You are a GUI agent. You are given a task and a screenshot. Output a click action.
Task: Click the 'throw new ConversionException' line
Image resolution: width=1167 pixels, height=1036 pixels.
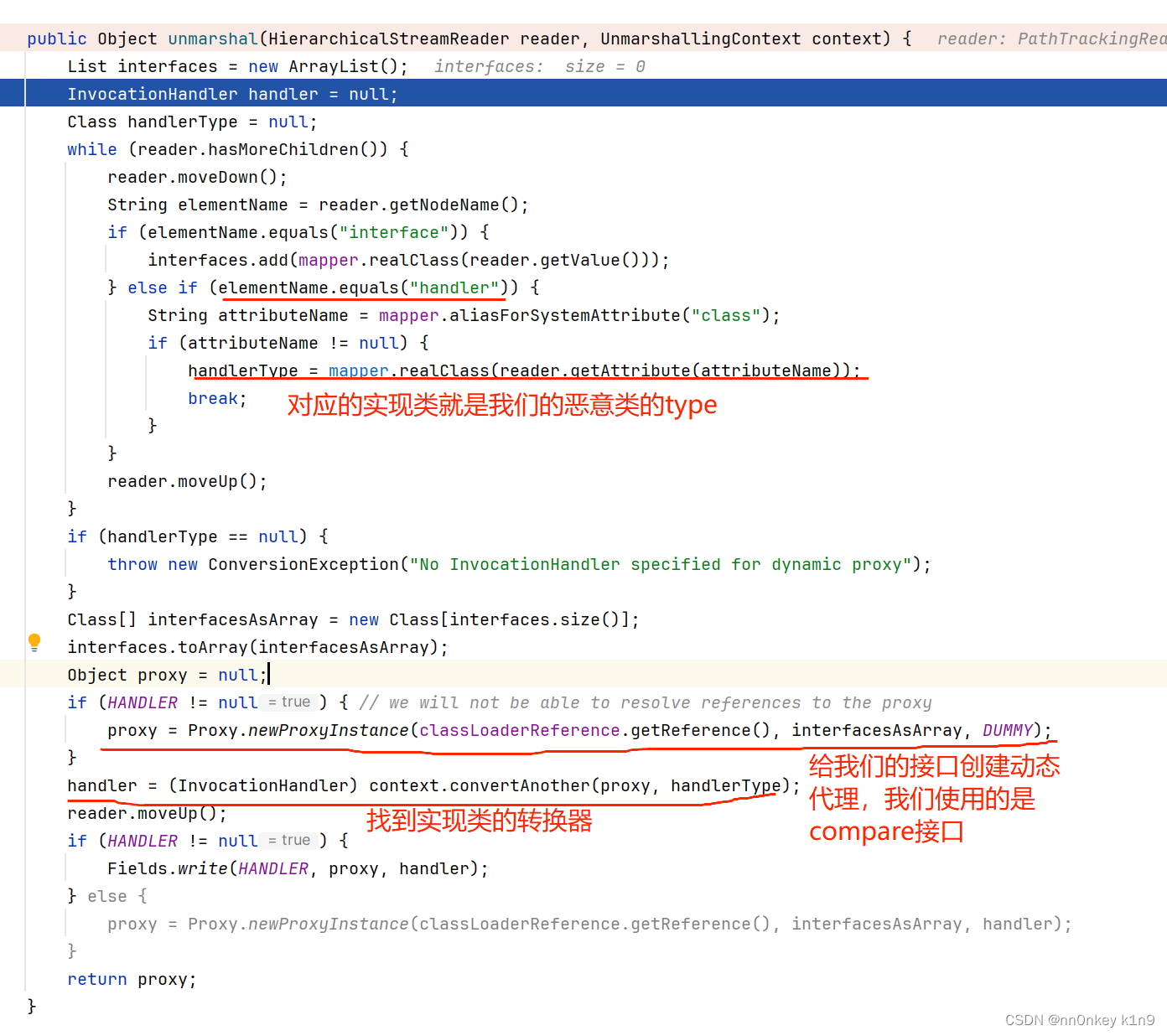[x=519, y=564]
